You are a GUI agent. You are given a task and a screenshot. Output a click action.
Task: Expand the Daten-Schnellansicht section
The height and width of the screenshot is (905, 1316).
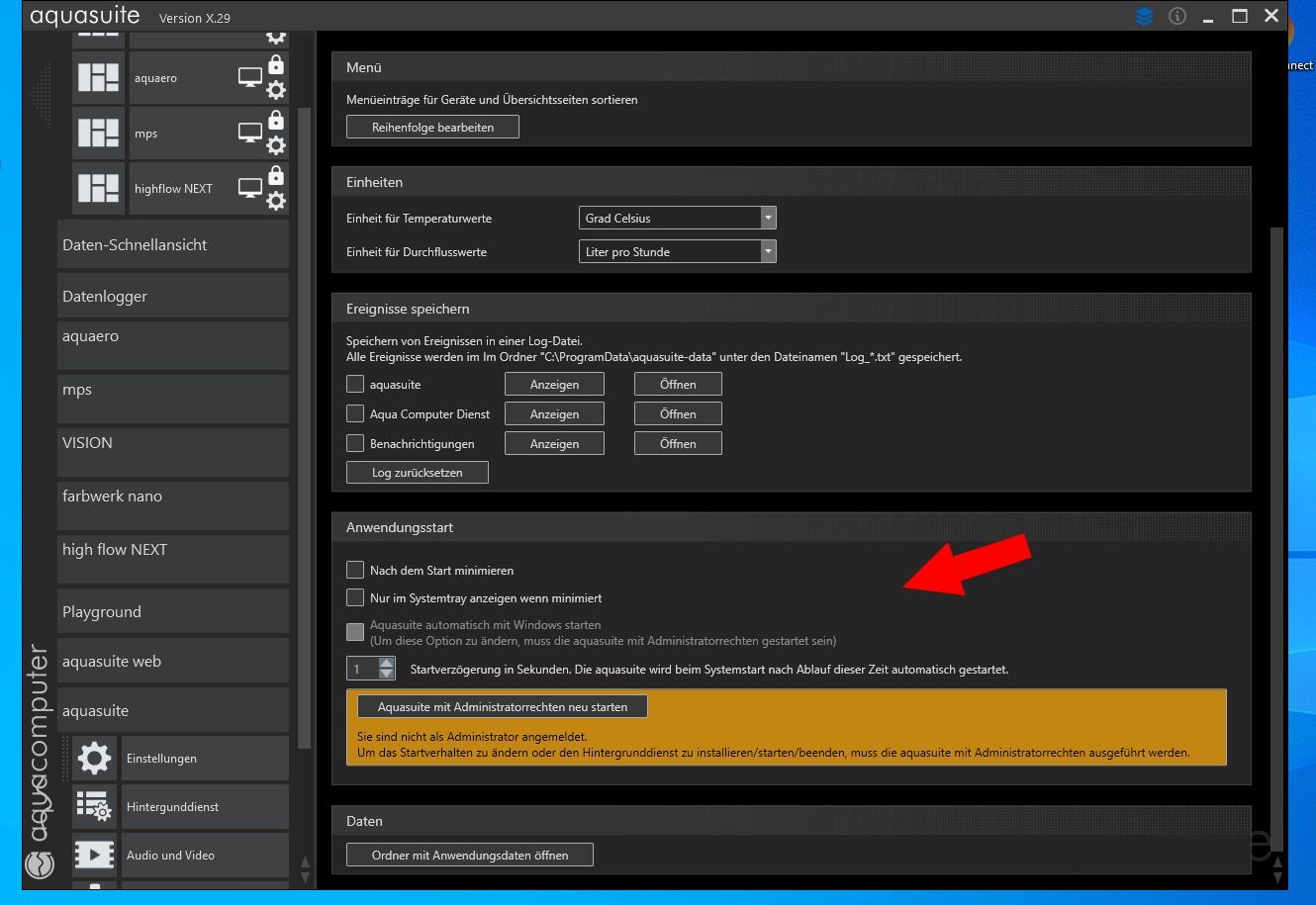173,245
